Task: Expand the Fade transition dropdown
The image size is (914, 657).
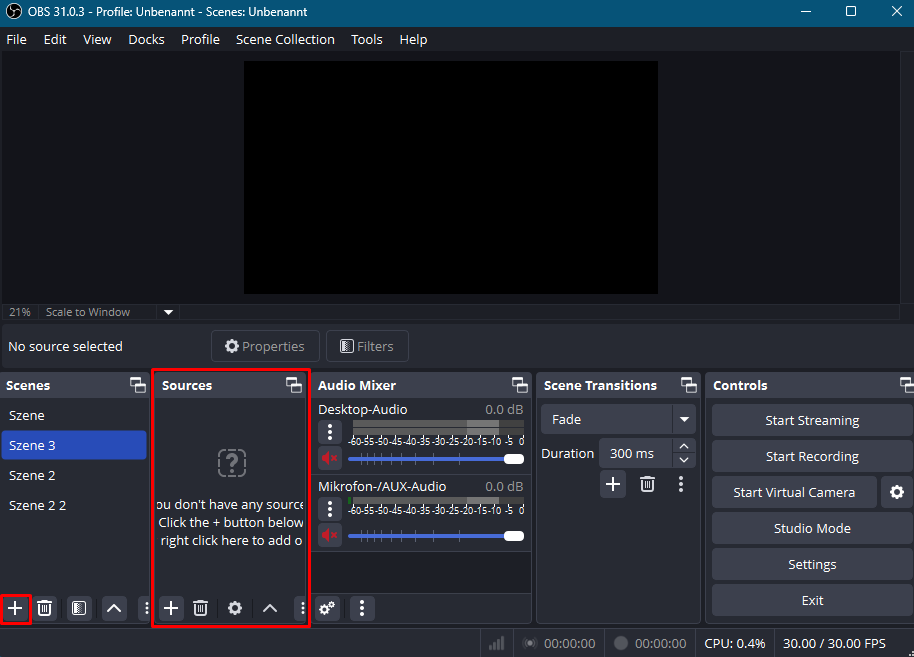Action: tap(684, 420)
